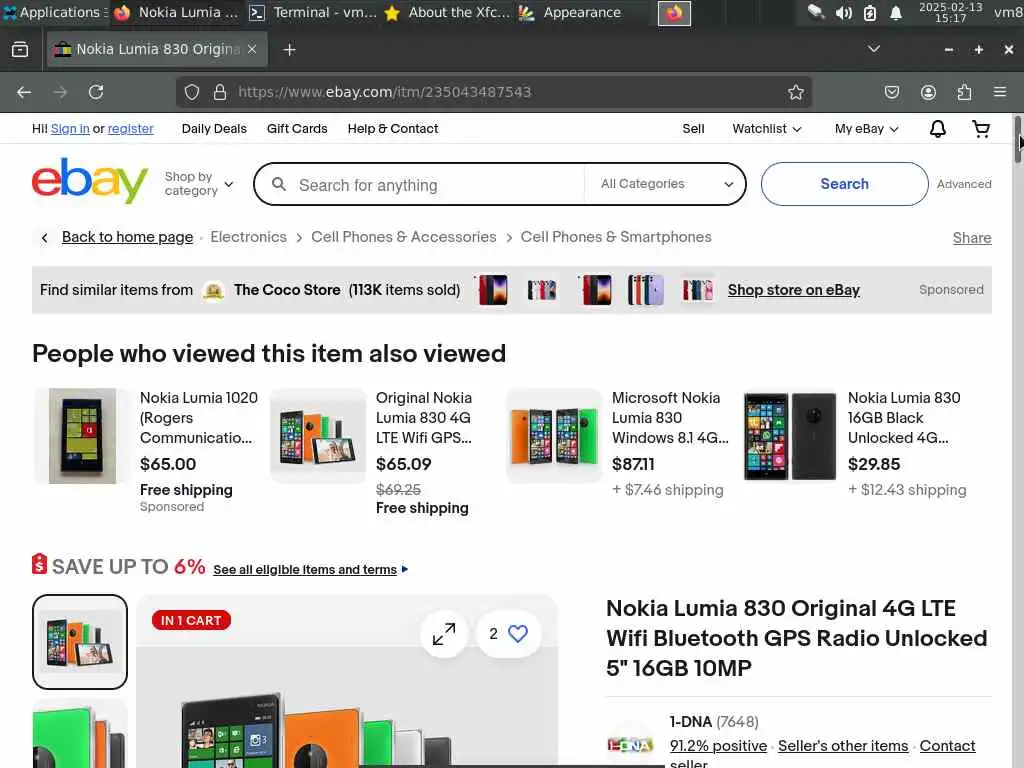The width and height of the screenshot is (1024, 768).
Task: Close the Nokia Lumia 830 tab
Action: (x=252, y=50)
